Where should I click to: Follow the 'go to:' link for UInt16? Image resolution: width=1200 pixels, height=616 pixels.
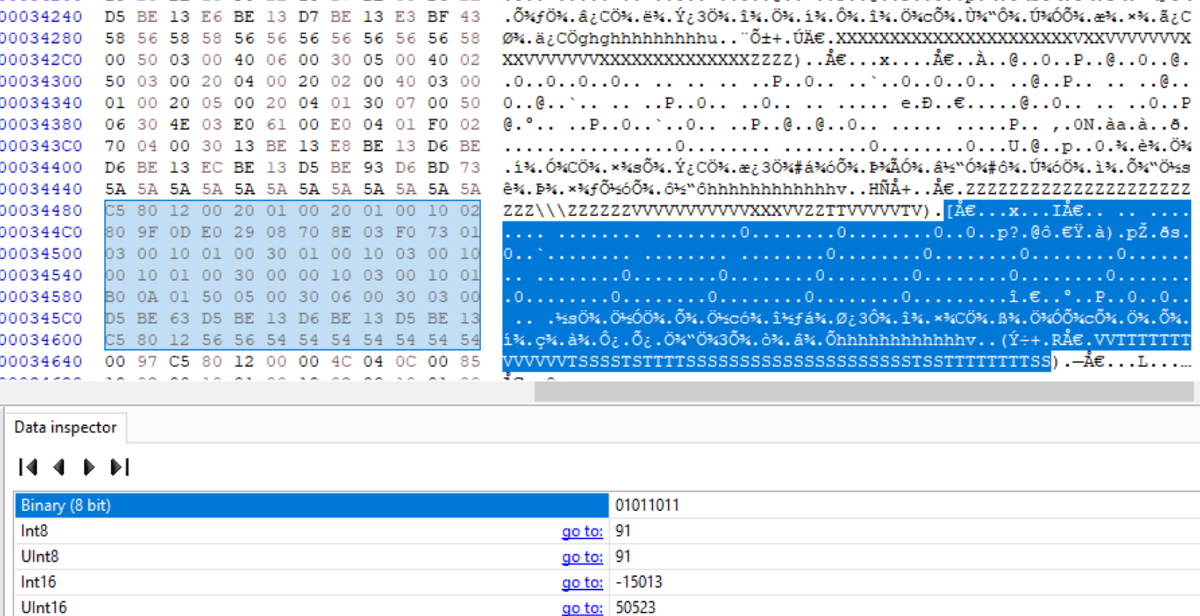click(x=582, y=607)
